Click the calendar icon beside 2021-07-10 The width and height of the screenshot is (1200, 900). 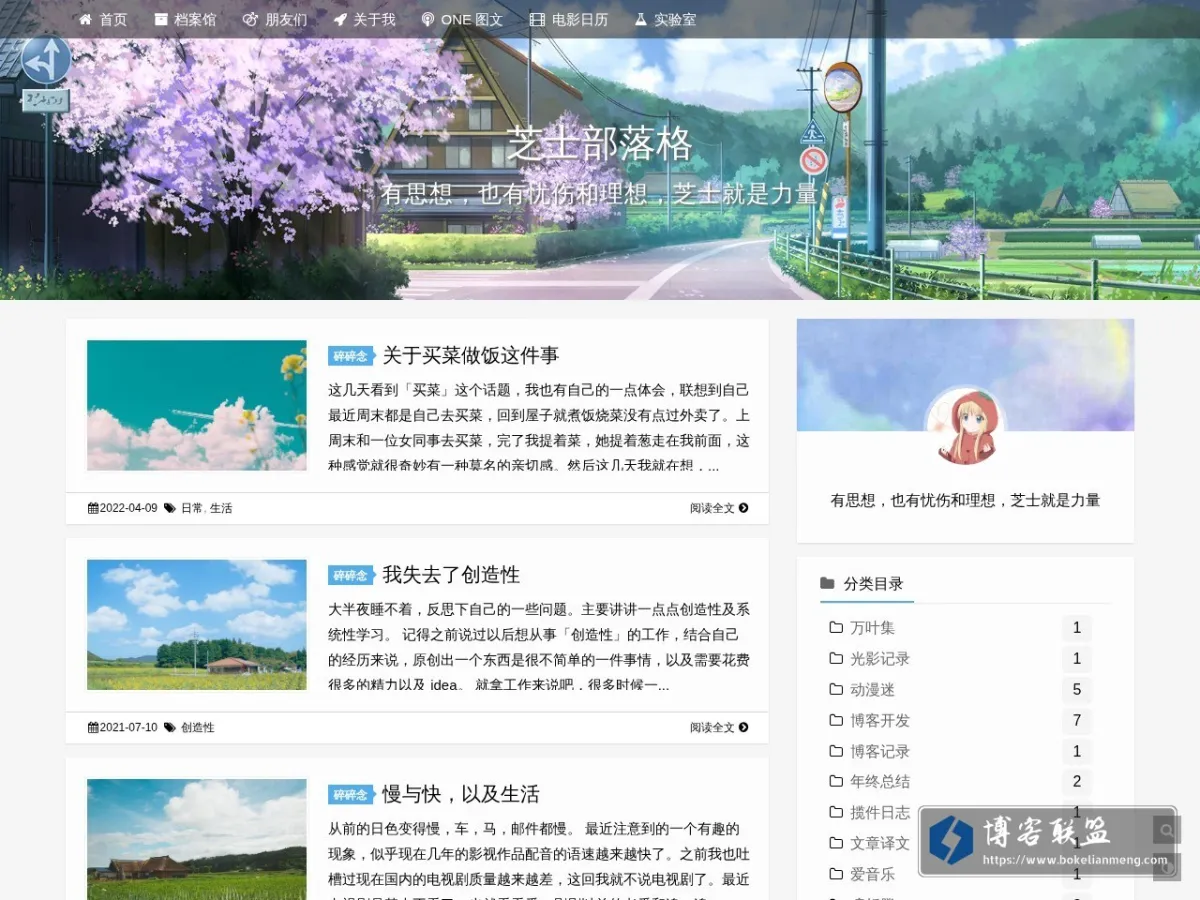coord(93,727)
